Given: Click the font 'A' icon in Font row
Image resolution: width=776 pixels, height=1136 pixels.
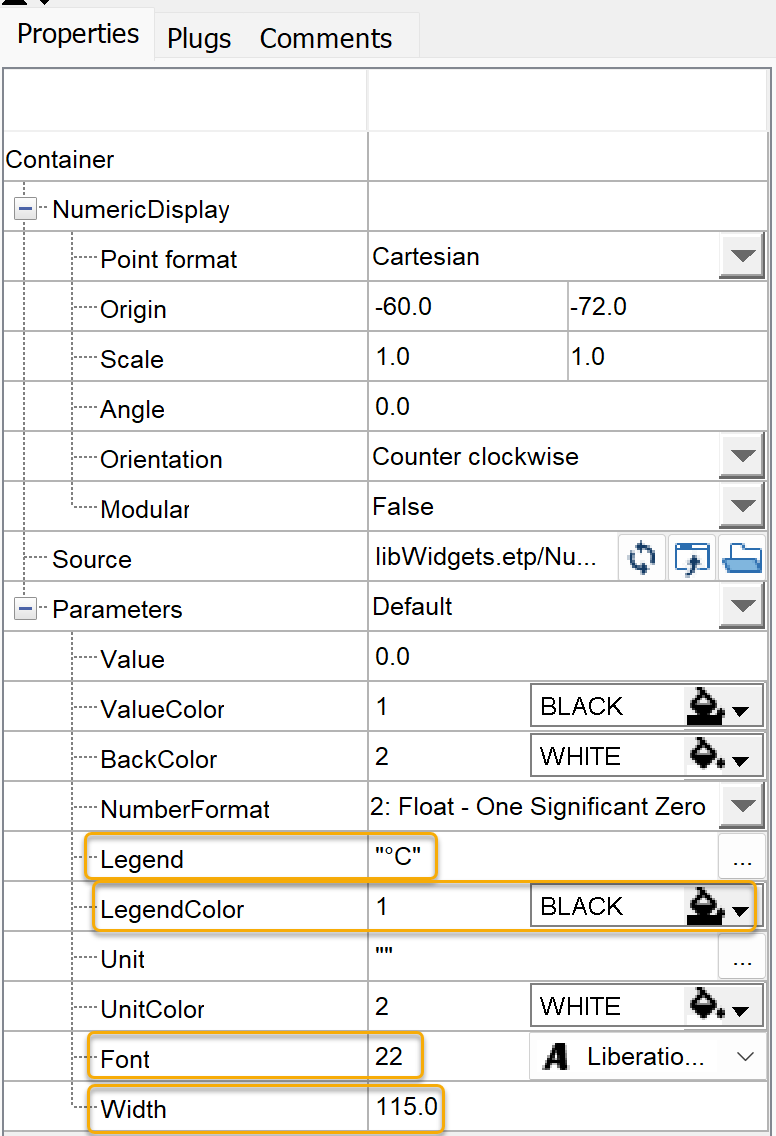Looking at the screenshot, I should tap(556, 1058).
